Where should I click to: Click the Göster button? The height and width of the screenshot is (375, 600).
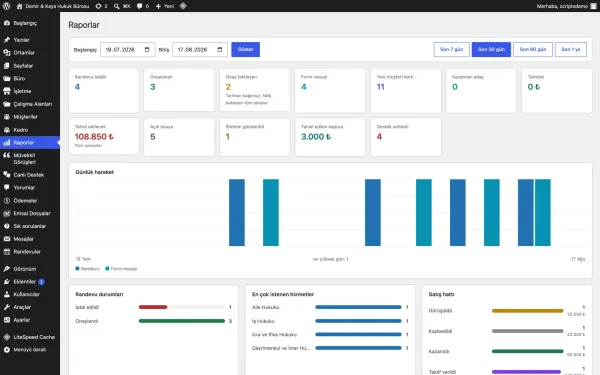click(x=246, y=49)
